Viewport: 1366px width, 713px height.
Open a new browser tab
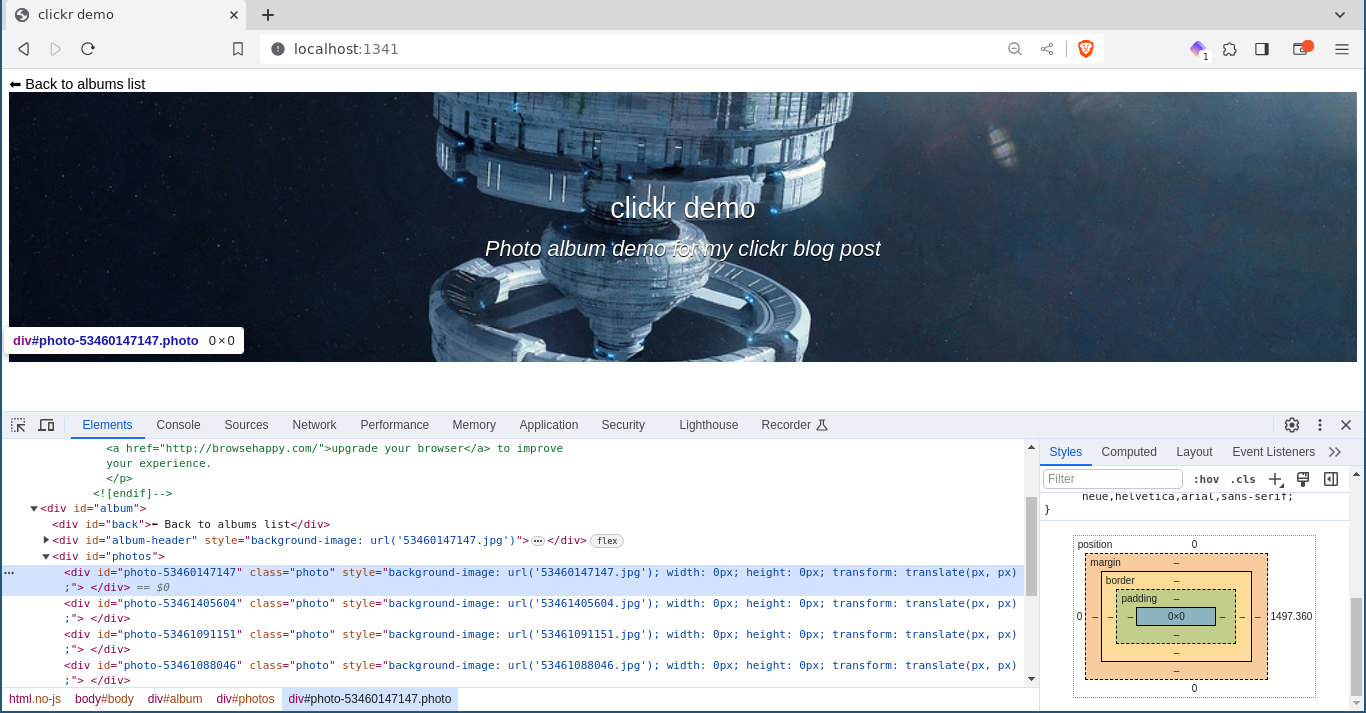point(268,15)
